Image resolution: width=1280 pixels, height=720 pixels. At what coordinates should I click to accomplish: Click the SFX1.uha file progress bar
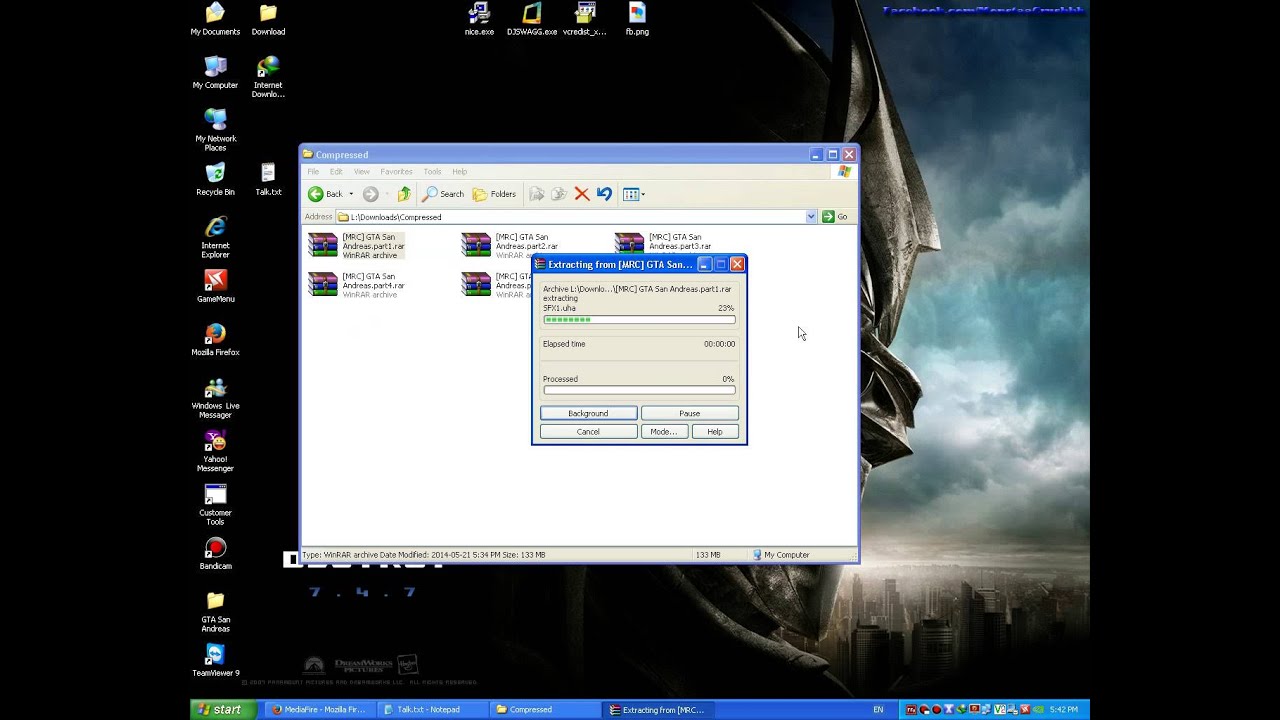(639, 320)
